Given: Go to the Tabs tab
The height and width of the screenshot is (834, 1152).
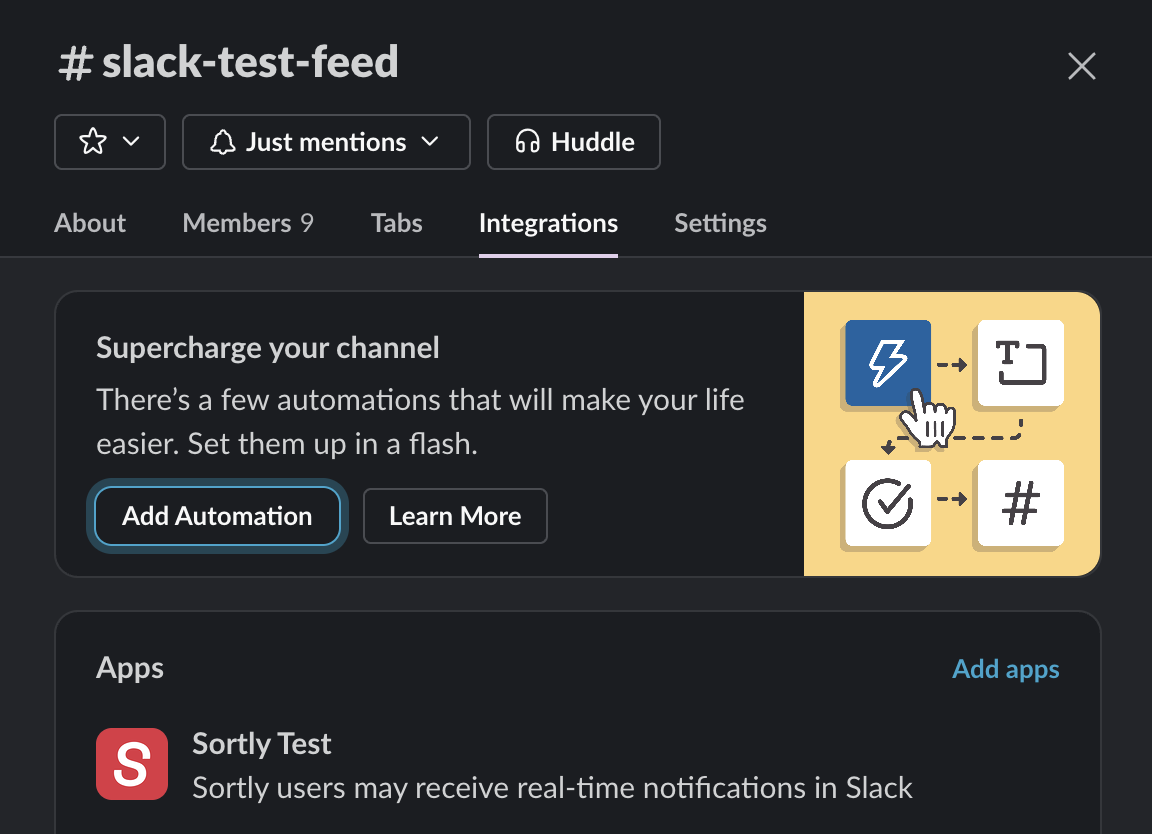Looking at the screenshot, I should tap(397, 223).
